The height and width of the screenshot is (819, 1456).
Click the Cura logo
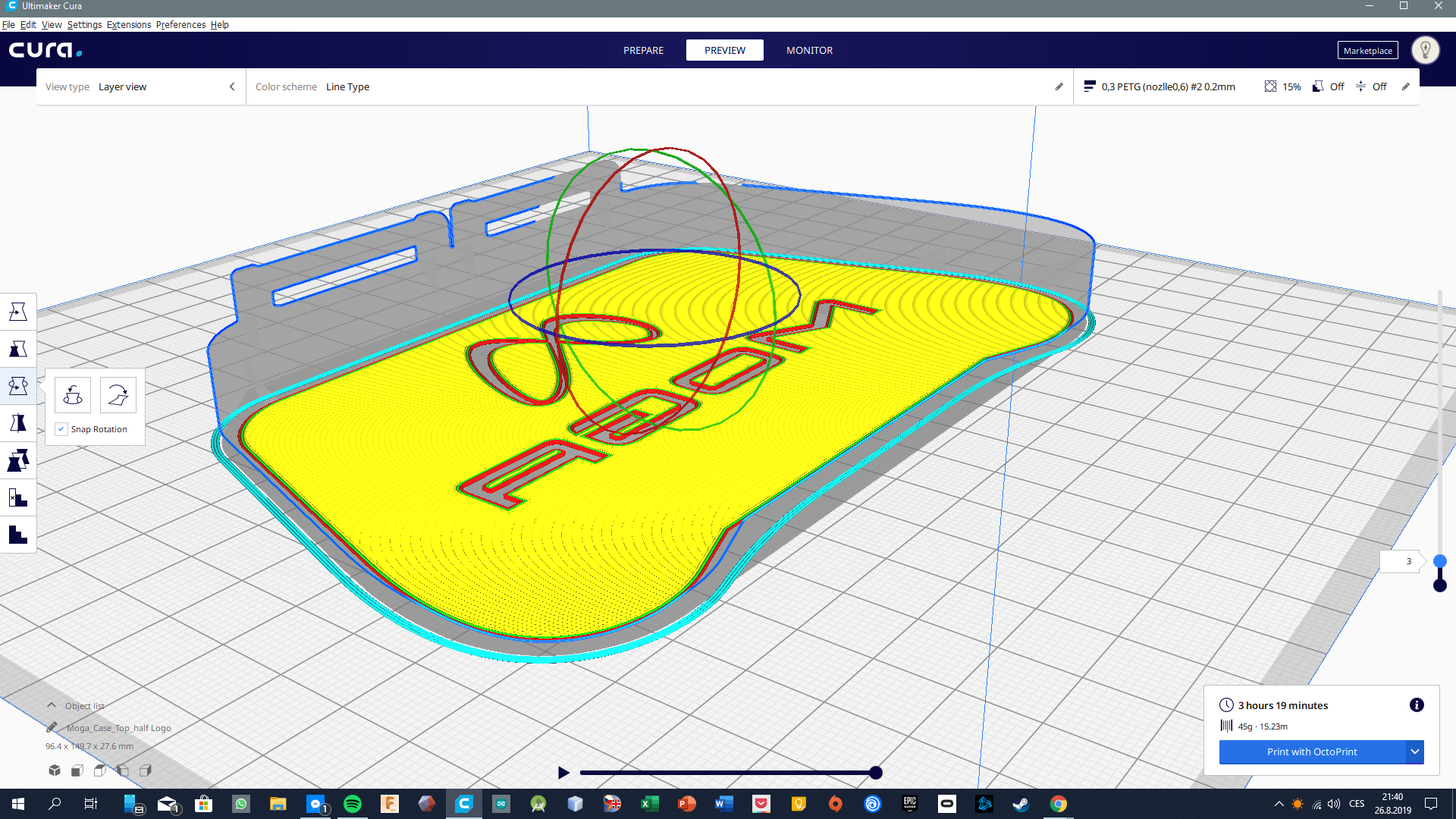45,50
